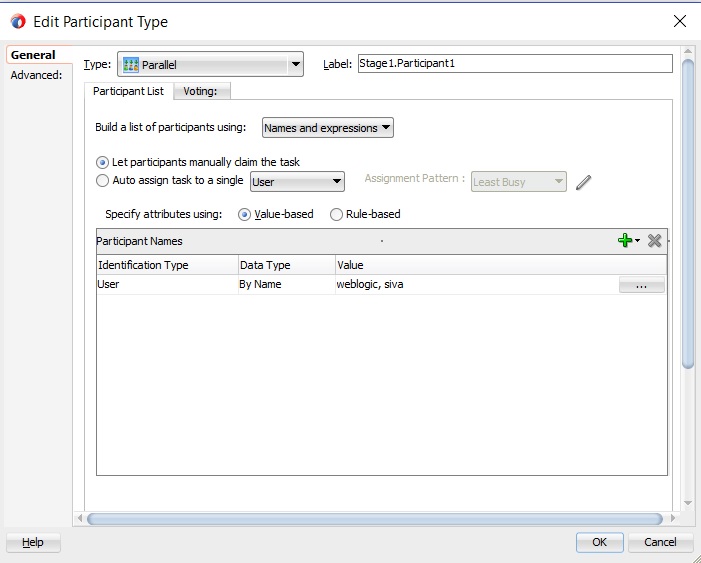Click the Label text field

click(515, 64)
